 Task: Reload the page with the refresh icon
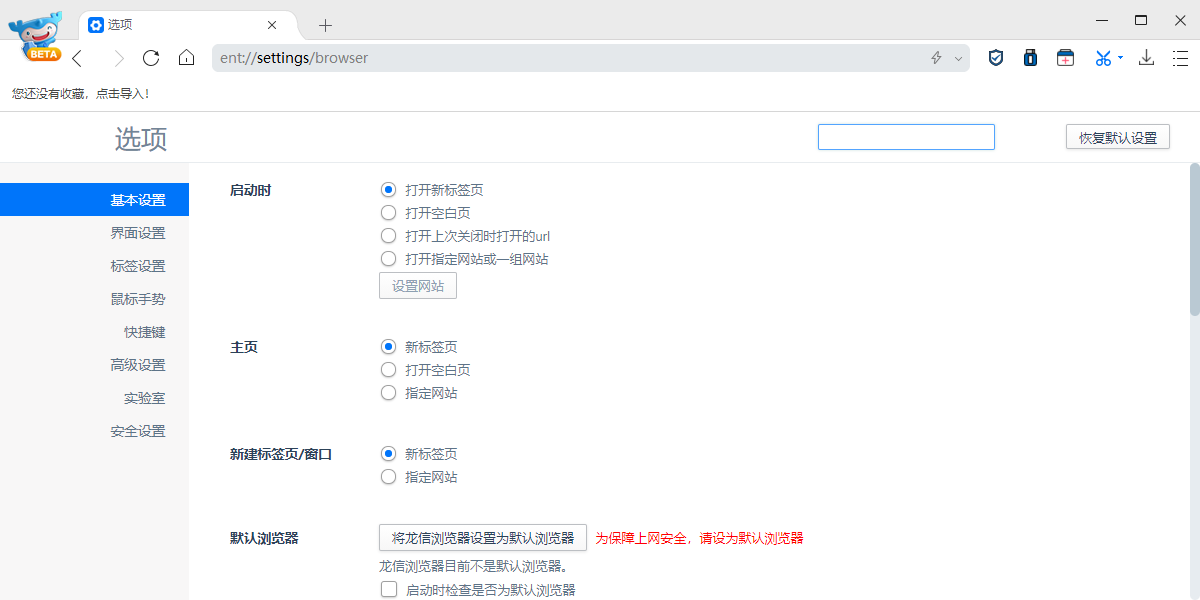pyautogui.click(x=151, y=58)
